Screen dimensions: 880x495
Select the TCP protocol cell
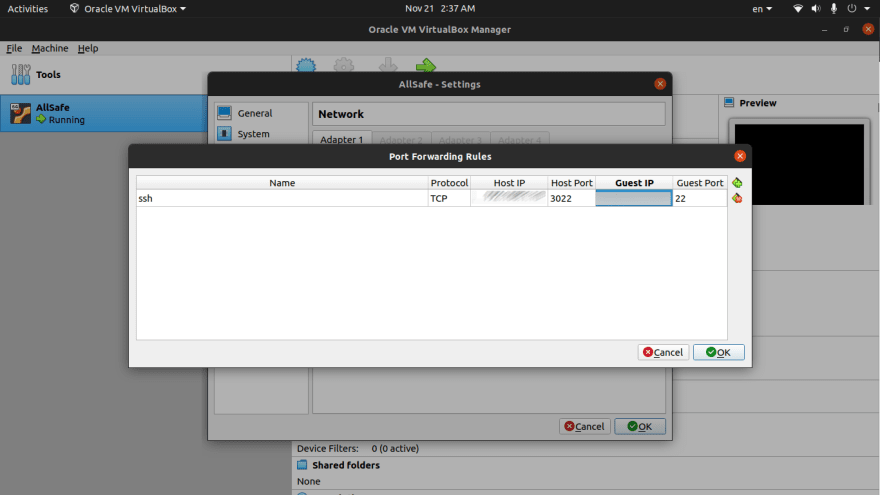pyautogui.click(x=449, y=198)
